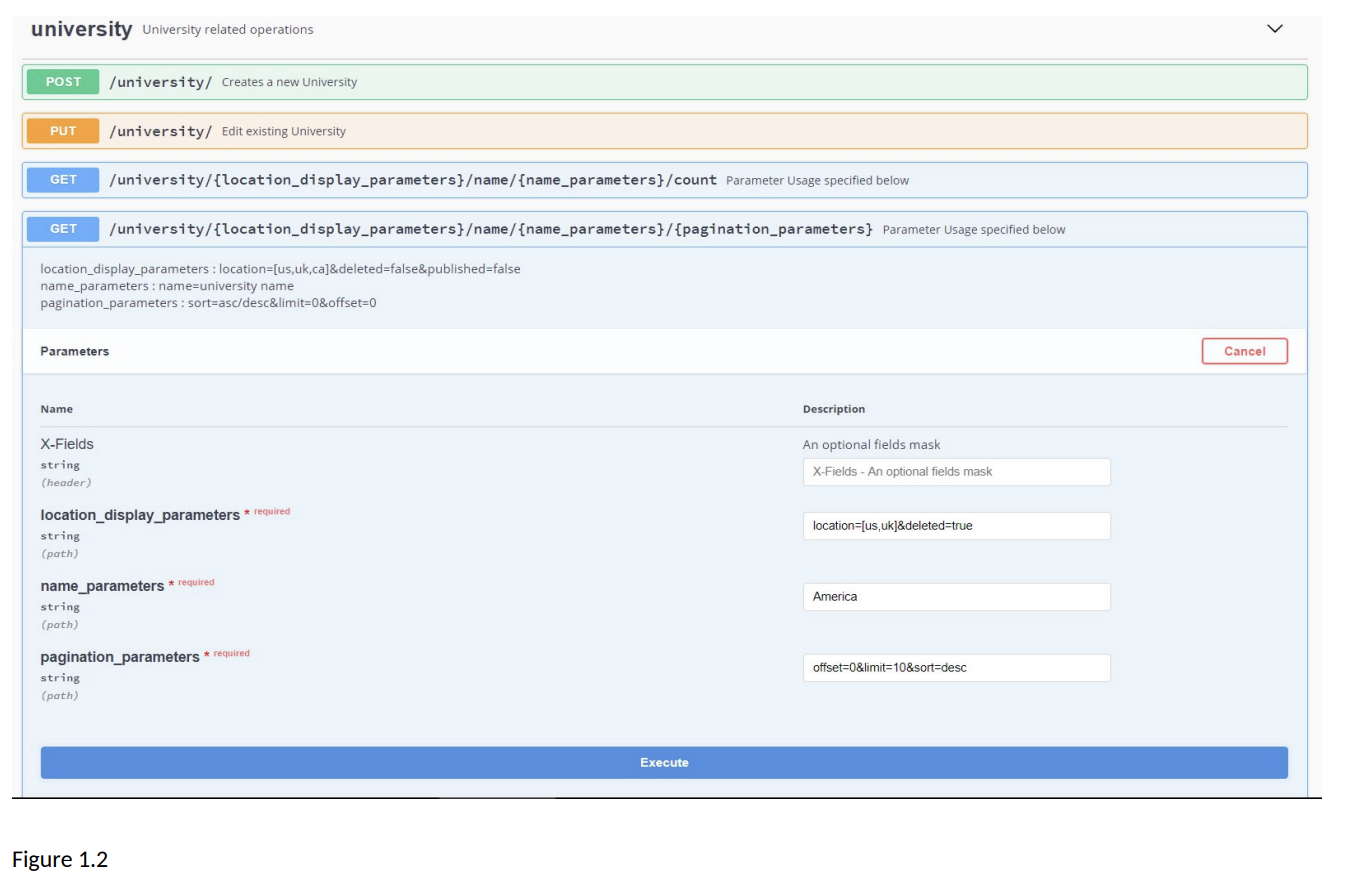Click the university section heading
1352x879 pixels.
tap(81, 29)
